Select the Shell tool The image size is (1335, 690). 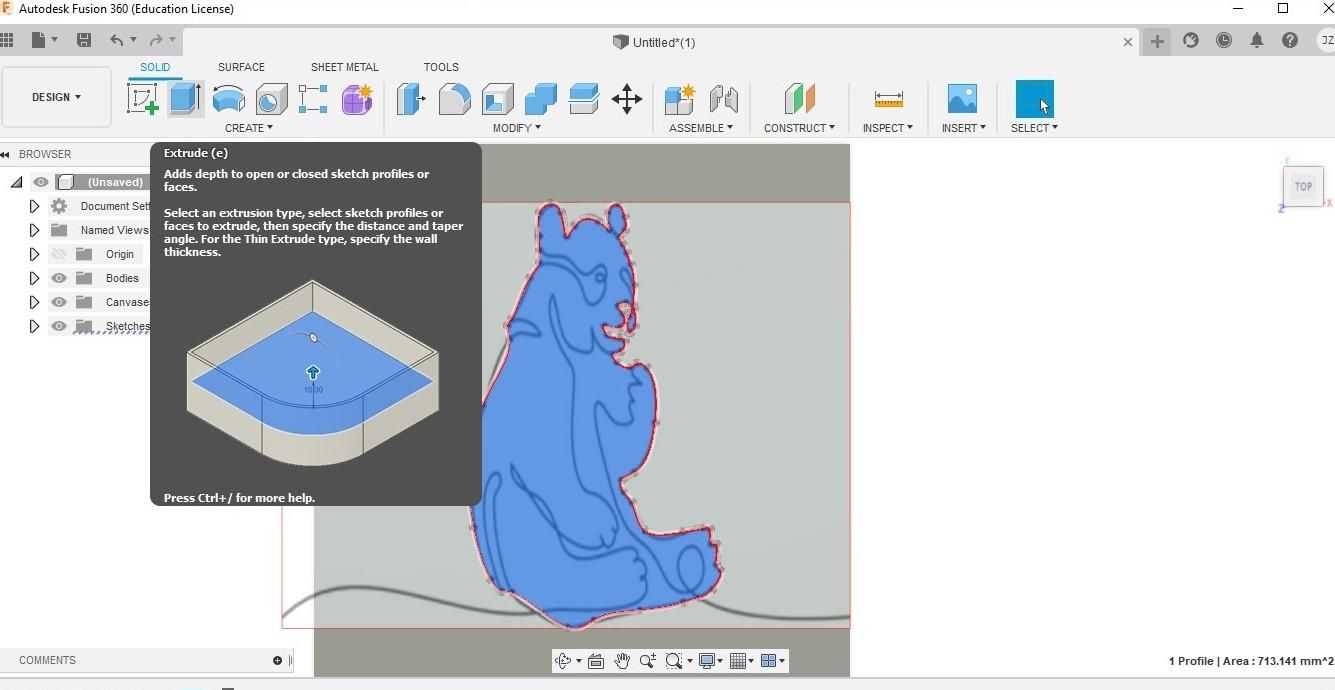tap(497, 99)
